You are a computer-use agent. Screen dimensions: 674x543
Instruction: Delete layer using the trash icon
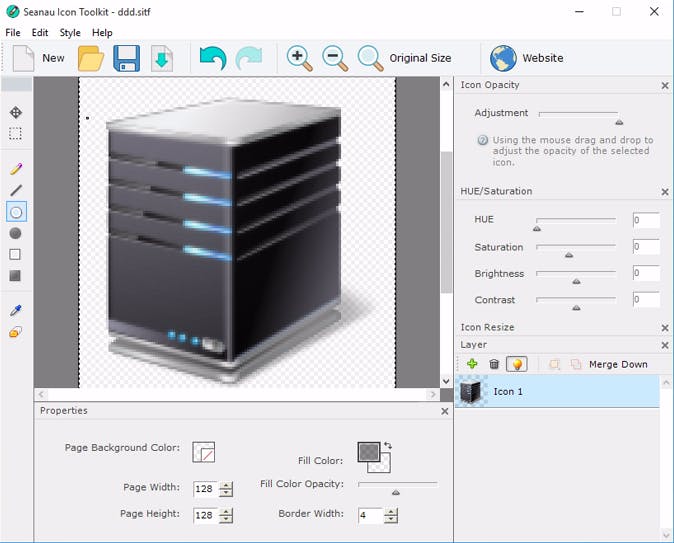pos(494,364)
